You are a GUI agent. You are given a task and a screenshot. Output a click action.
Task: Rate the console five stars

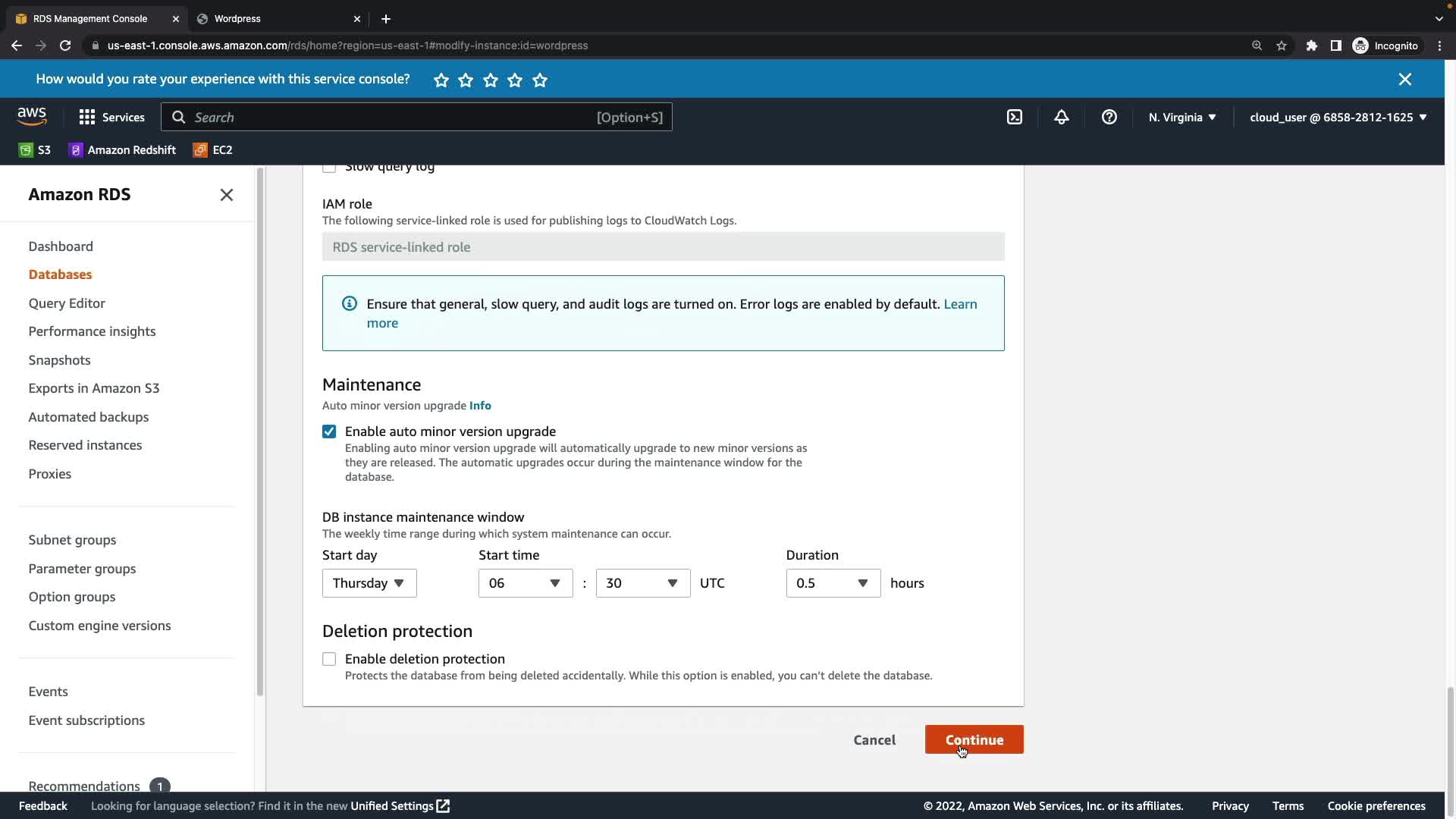coord(540,80)
